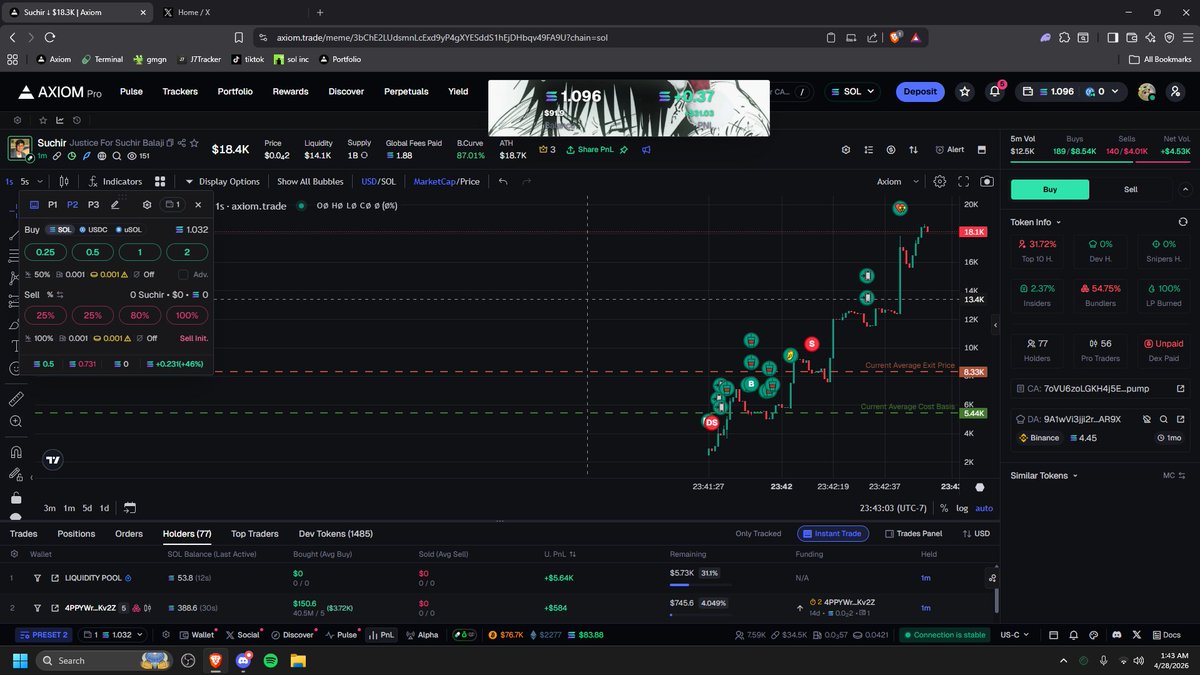Copy the contract address external link icon
Viewport: 1200px width, 675px height.
(x=1181, y=388)
